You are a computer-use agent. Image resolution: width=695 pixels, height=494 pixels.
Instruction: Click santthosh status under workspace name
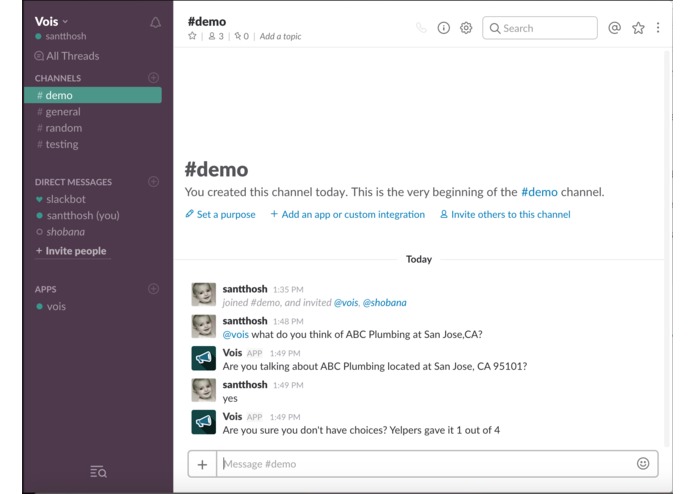click(61, 36)
